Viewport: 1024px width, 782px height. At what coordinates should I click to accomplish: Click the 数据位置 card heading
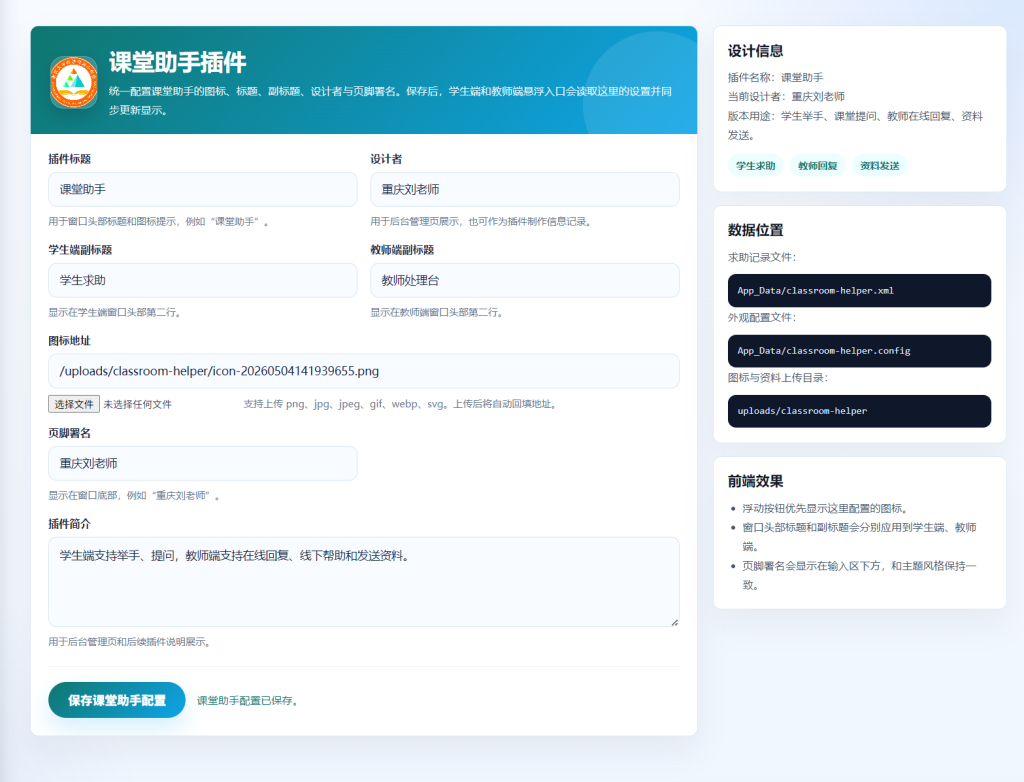[756, 230]
